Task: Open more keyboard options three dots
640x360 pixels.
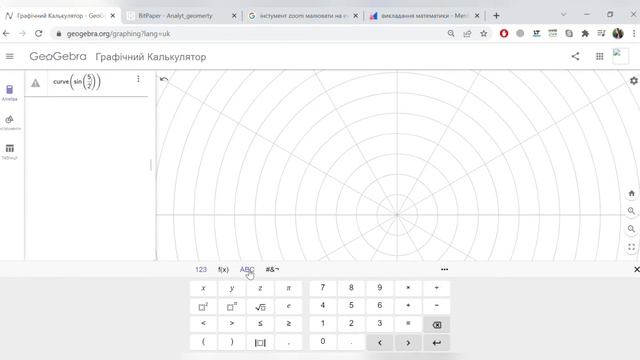Action: pos(444,269)
